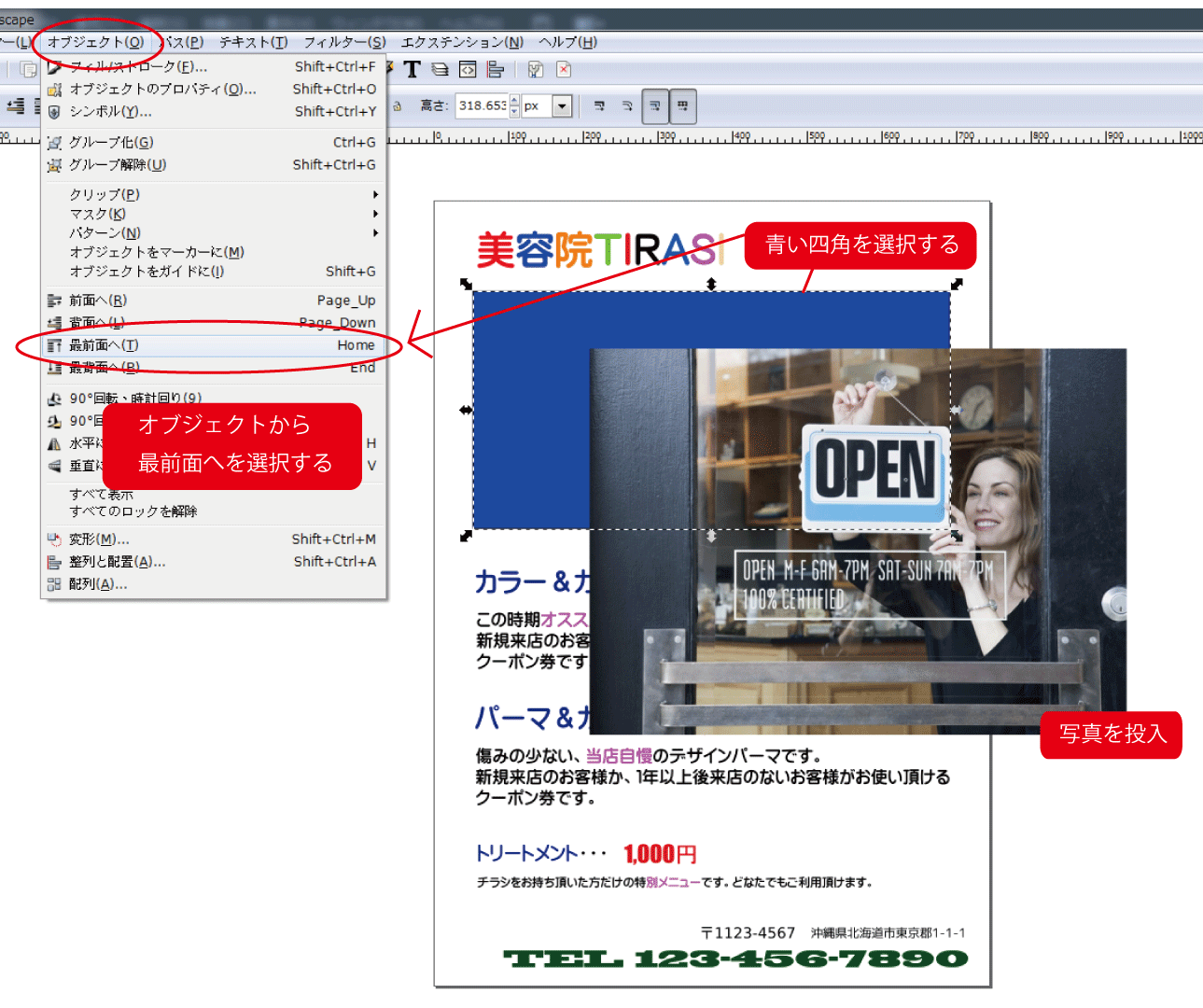
Task: Choose グループ解除(U) menu entry
Action: tap(214, 164)
